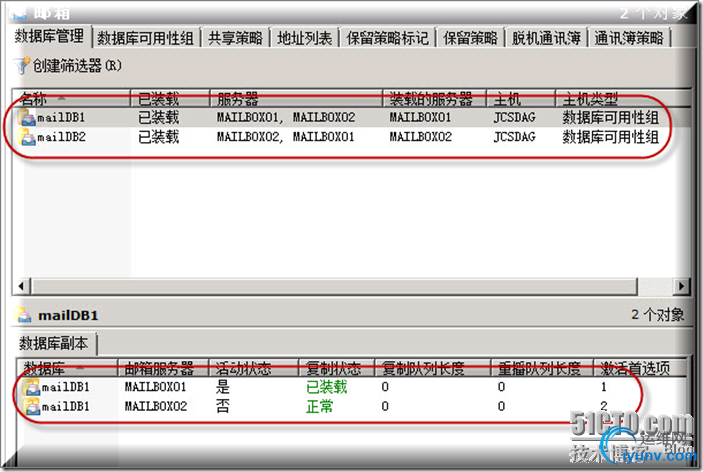Click the mailDB2 database icon in top list
The height and width of the screenshot is (472, 703).
point(26,137)
